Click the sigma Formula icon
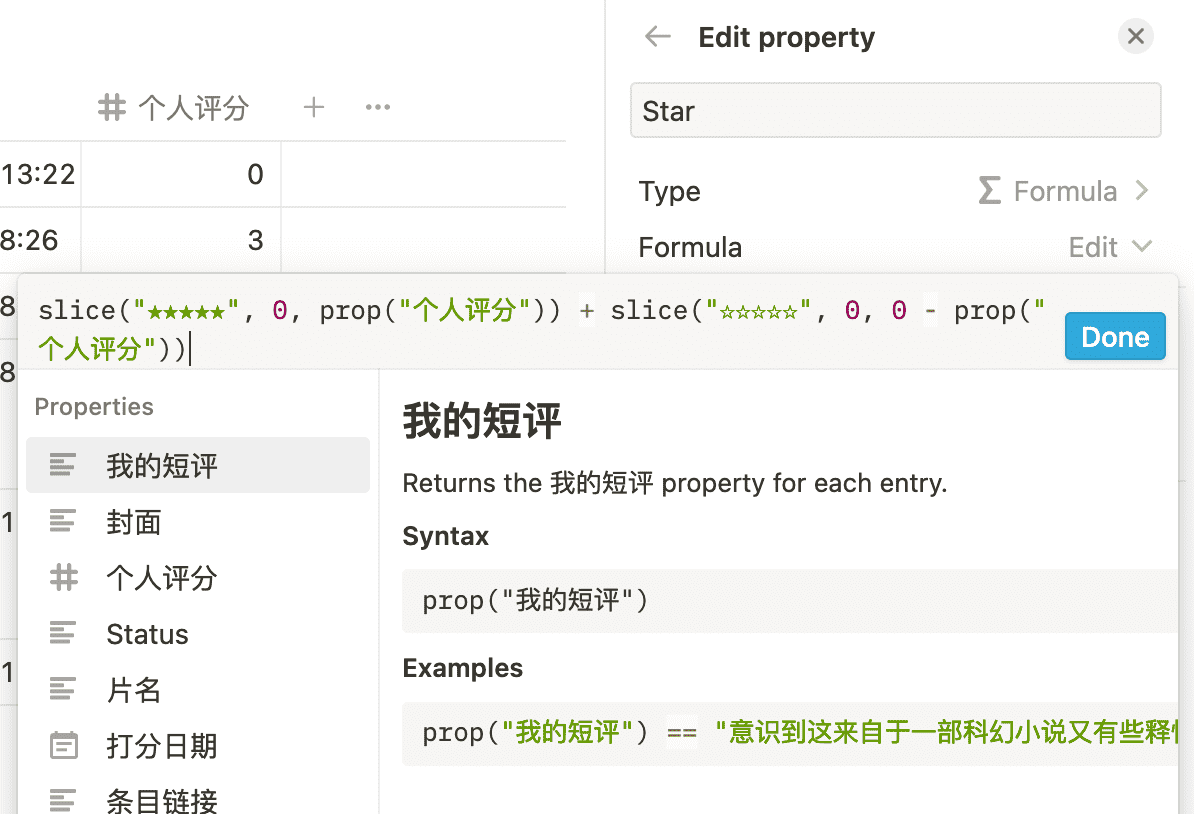Screen dimensions: 1194x814 [x=989, y=191]
